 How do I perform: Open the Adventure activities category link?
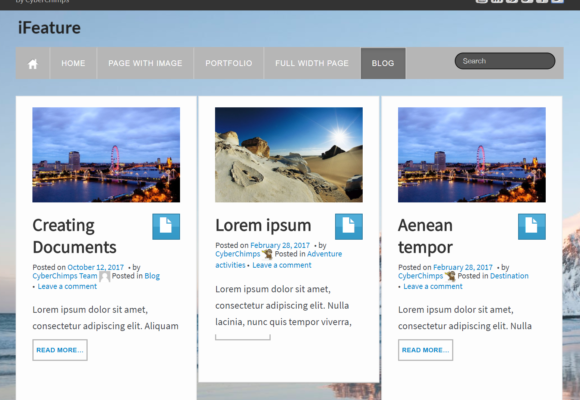[279, 259]
